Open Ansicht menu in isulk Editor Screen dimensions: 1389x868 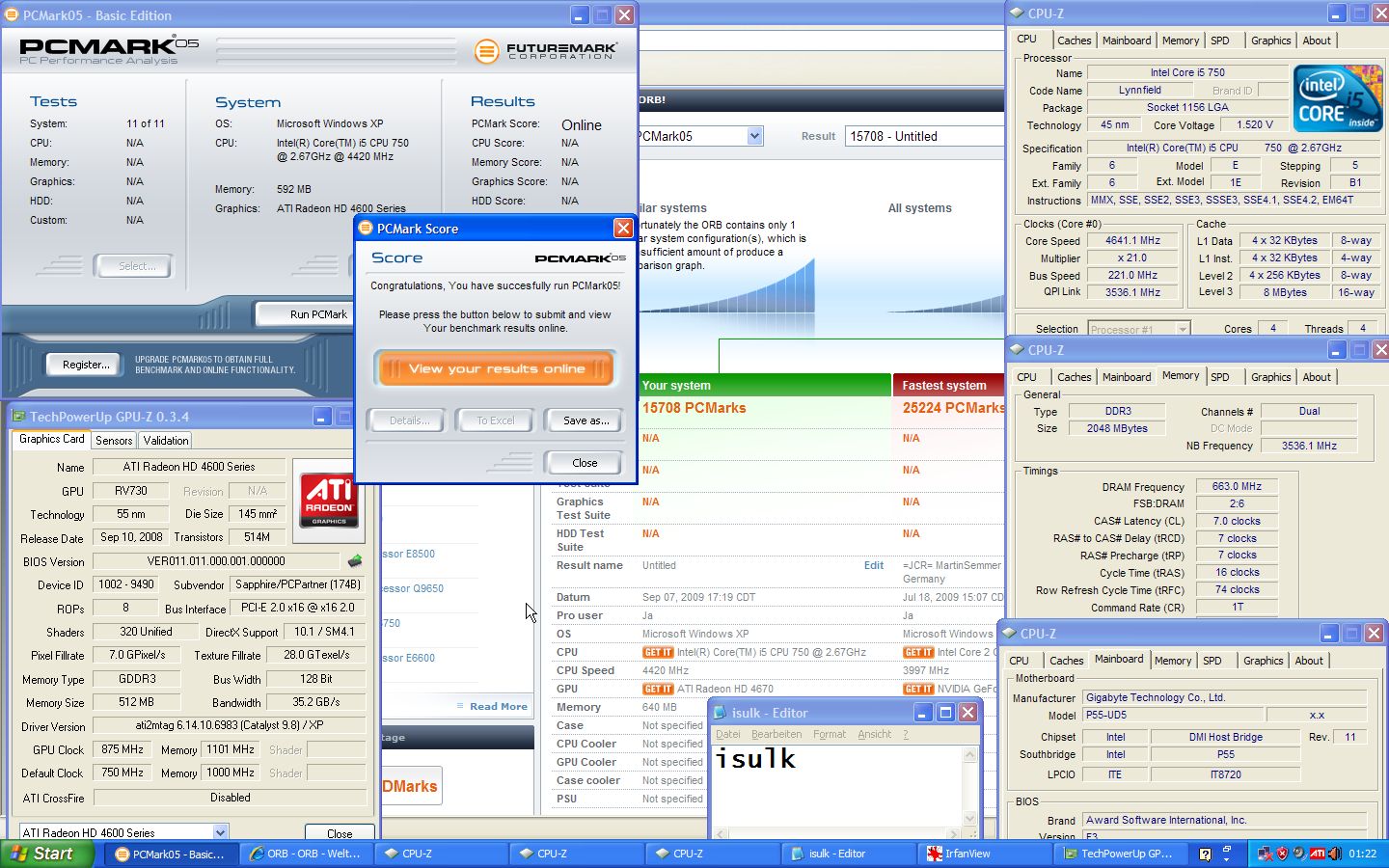coord(874,734)
